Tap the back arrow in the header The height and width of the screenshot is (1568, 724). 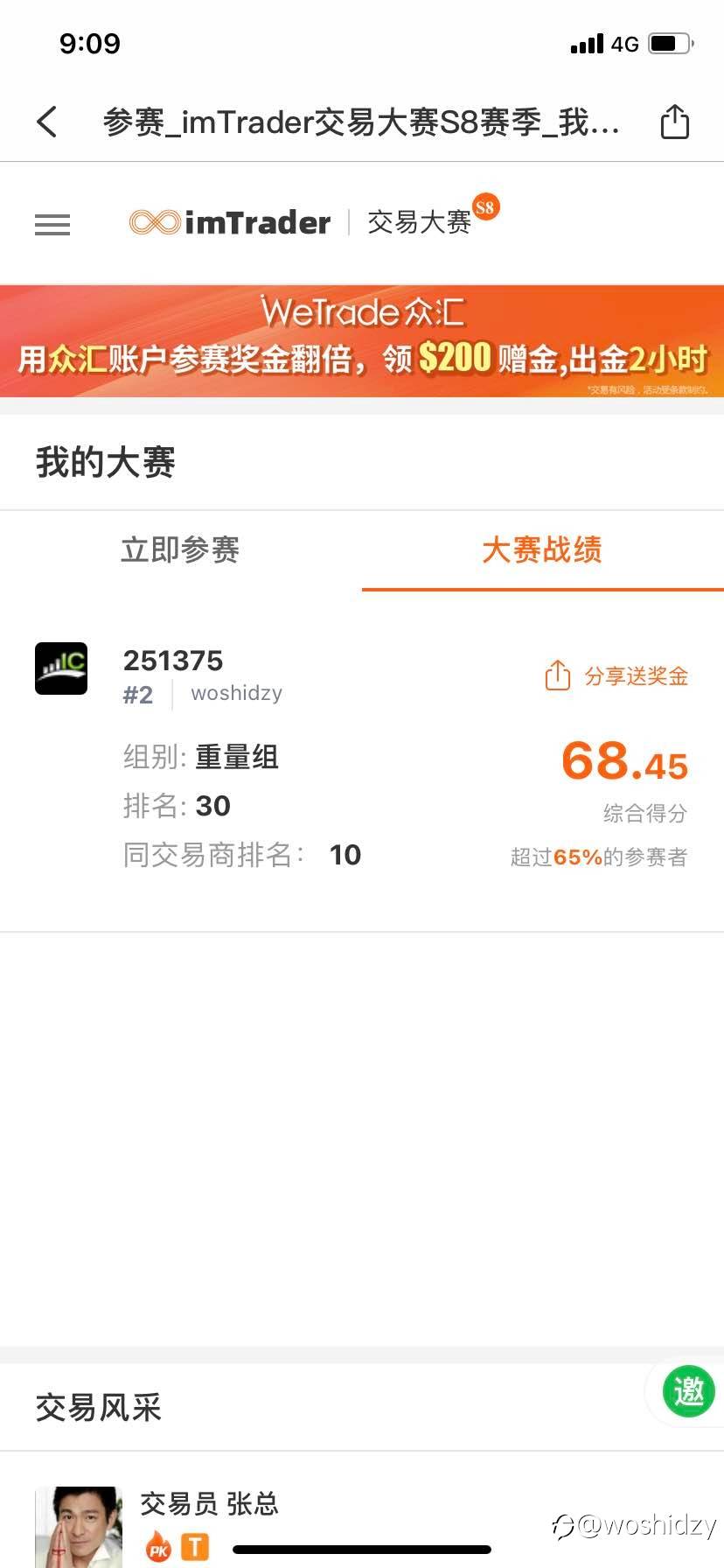(47, 122)
